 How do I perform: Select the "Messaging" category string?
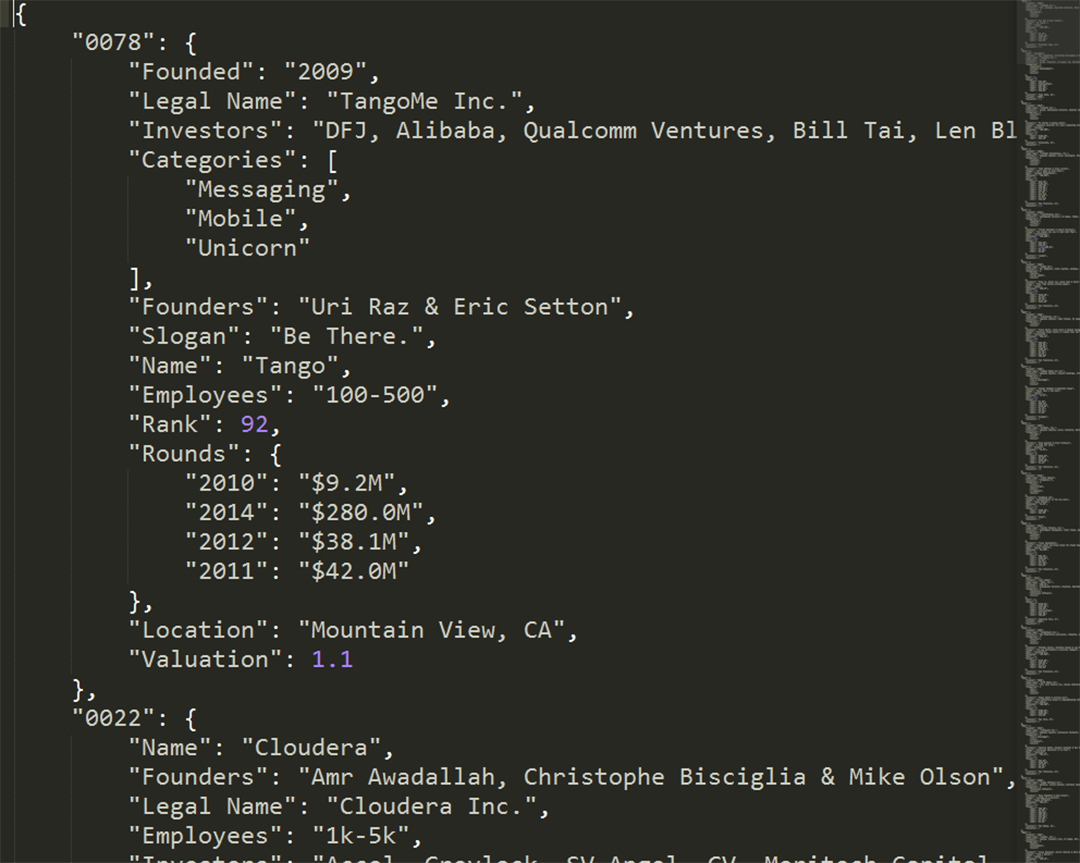(x=262, y=189)
